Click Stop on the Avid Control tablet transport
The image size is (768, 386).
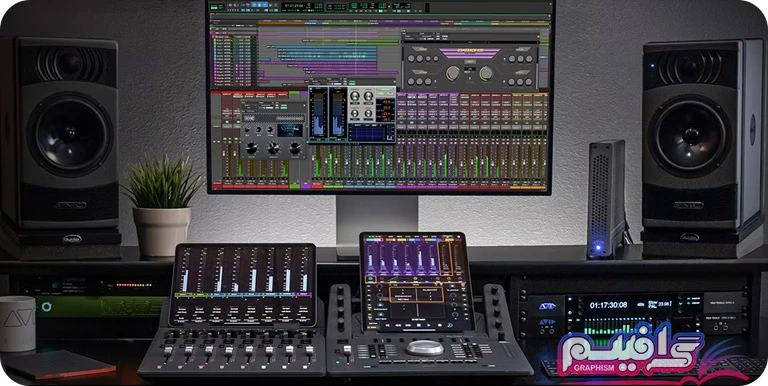click(x=419, y=325)
